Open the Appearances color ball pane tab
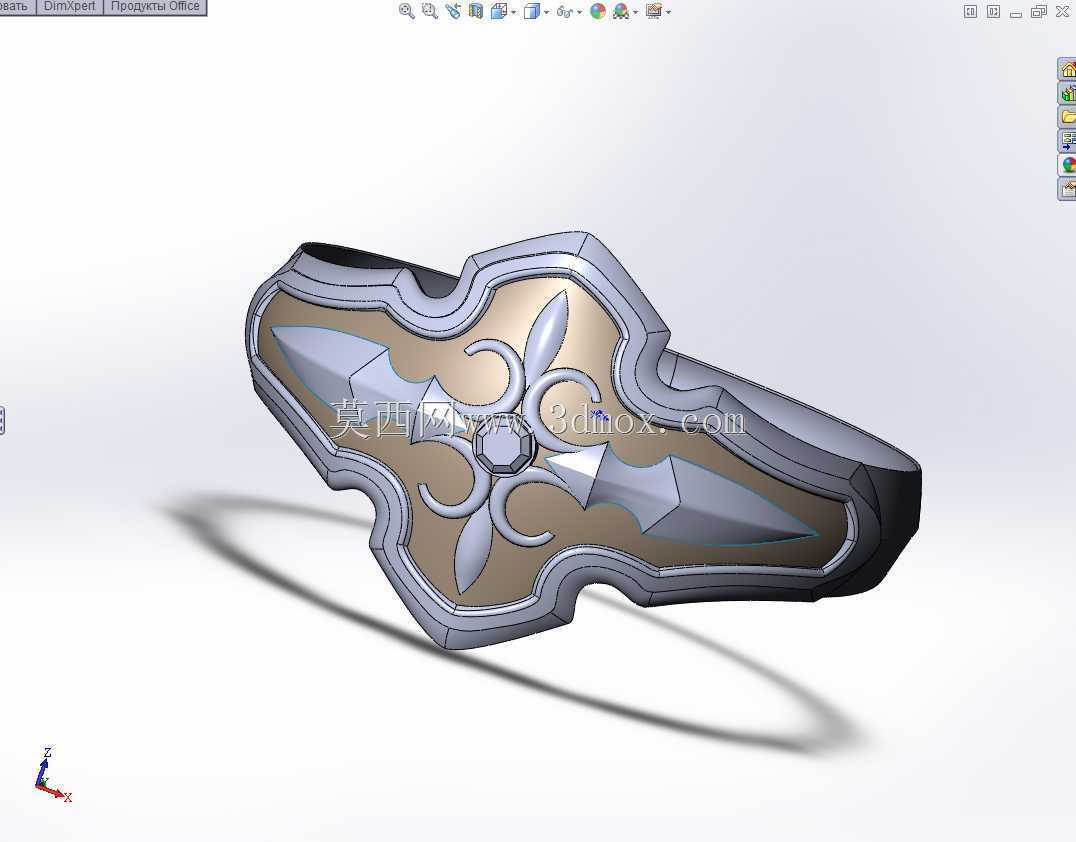Viewport: 1076px width, 842px height. pyautogui.click(x=1067, y=165)
